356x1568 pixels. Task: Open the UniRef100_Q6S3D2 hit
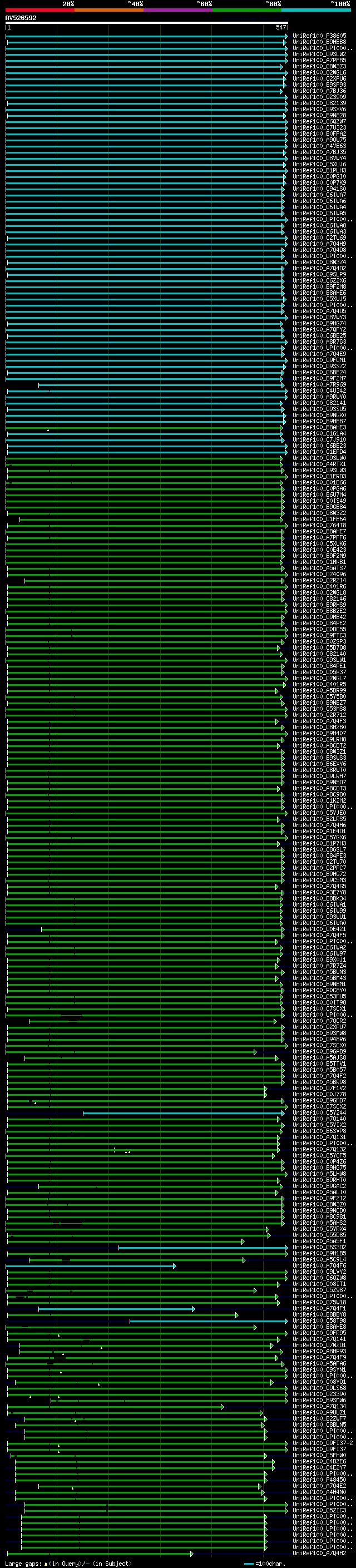click(x=319, y=1247)
